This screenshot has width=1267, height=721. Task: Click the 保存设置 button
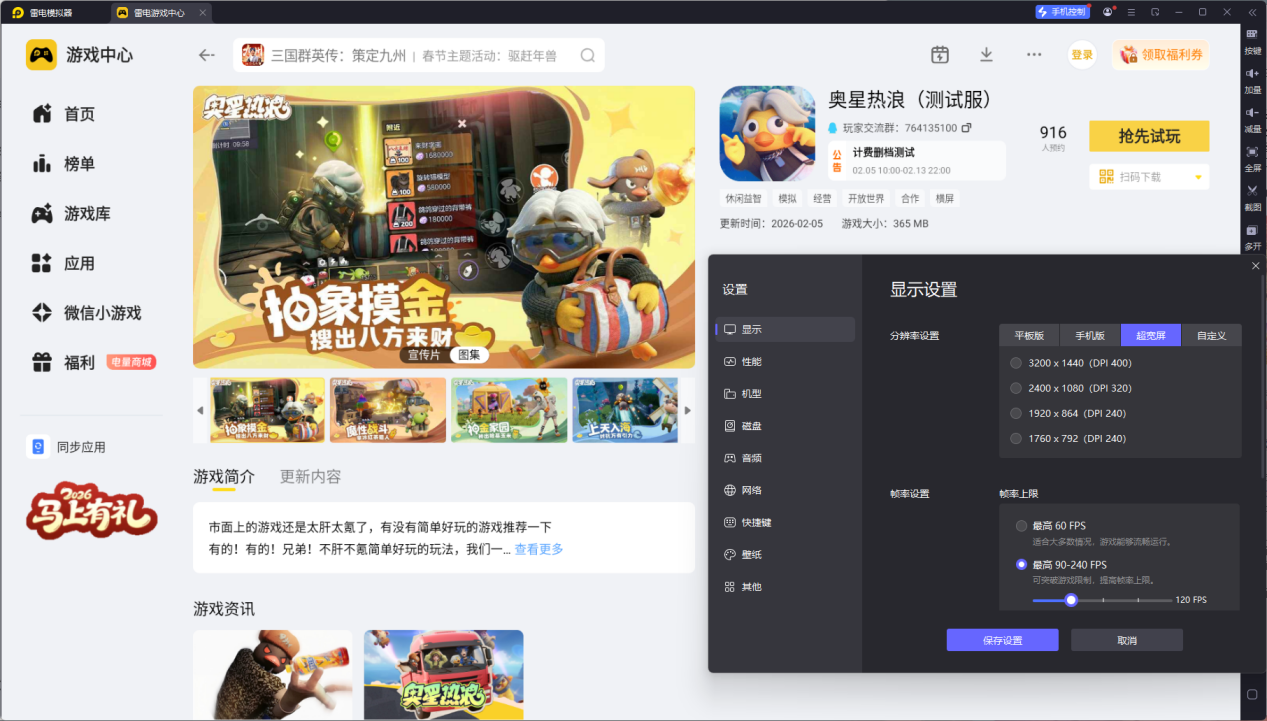click(1001, 640)
